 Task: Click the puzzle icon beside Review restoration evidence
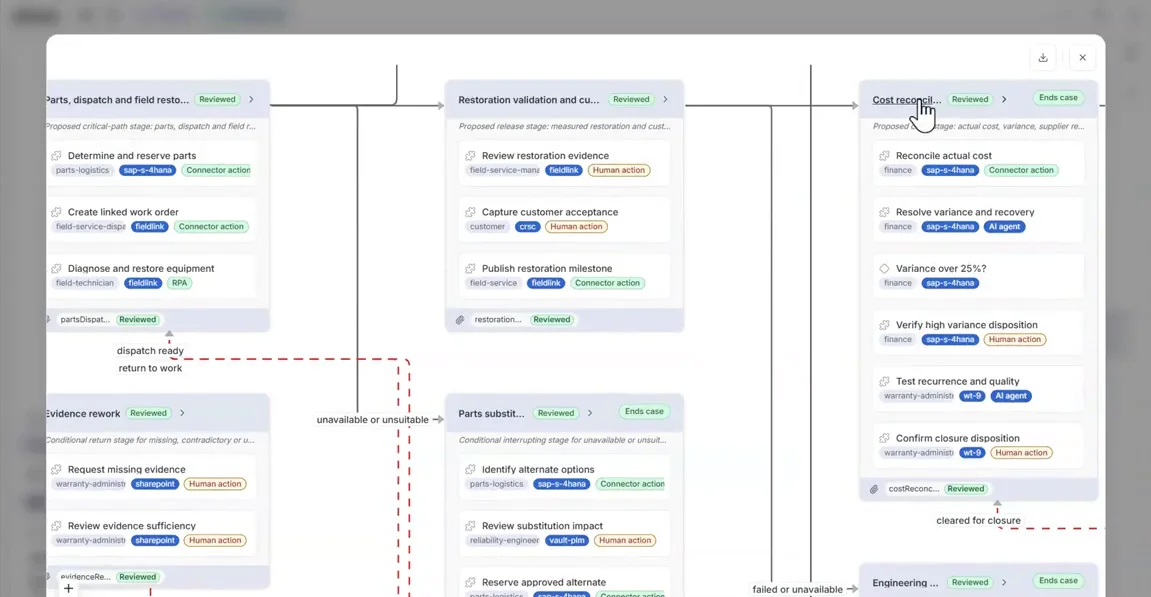point(471,156)
